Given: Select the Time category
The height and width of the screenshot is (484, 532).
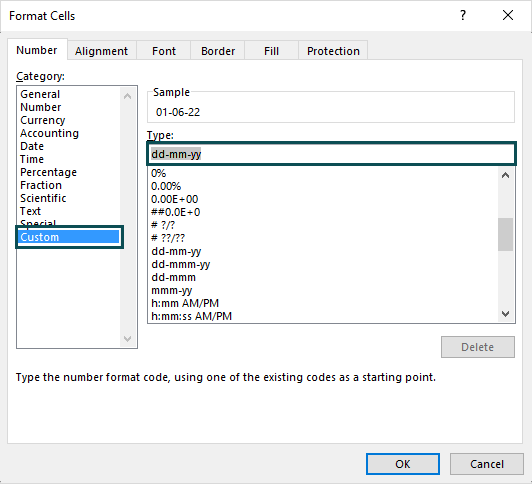Looking at the screenshot, I should [x=69, y=159].
